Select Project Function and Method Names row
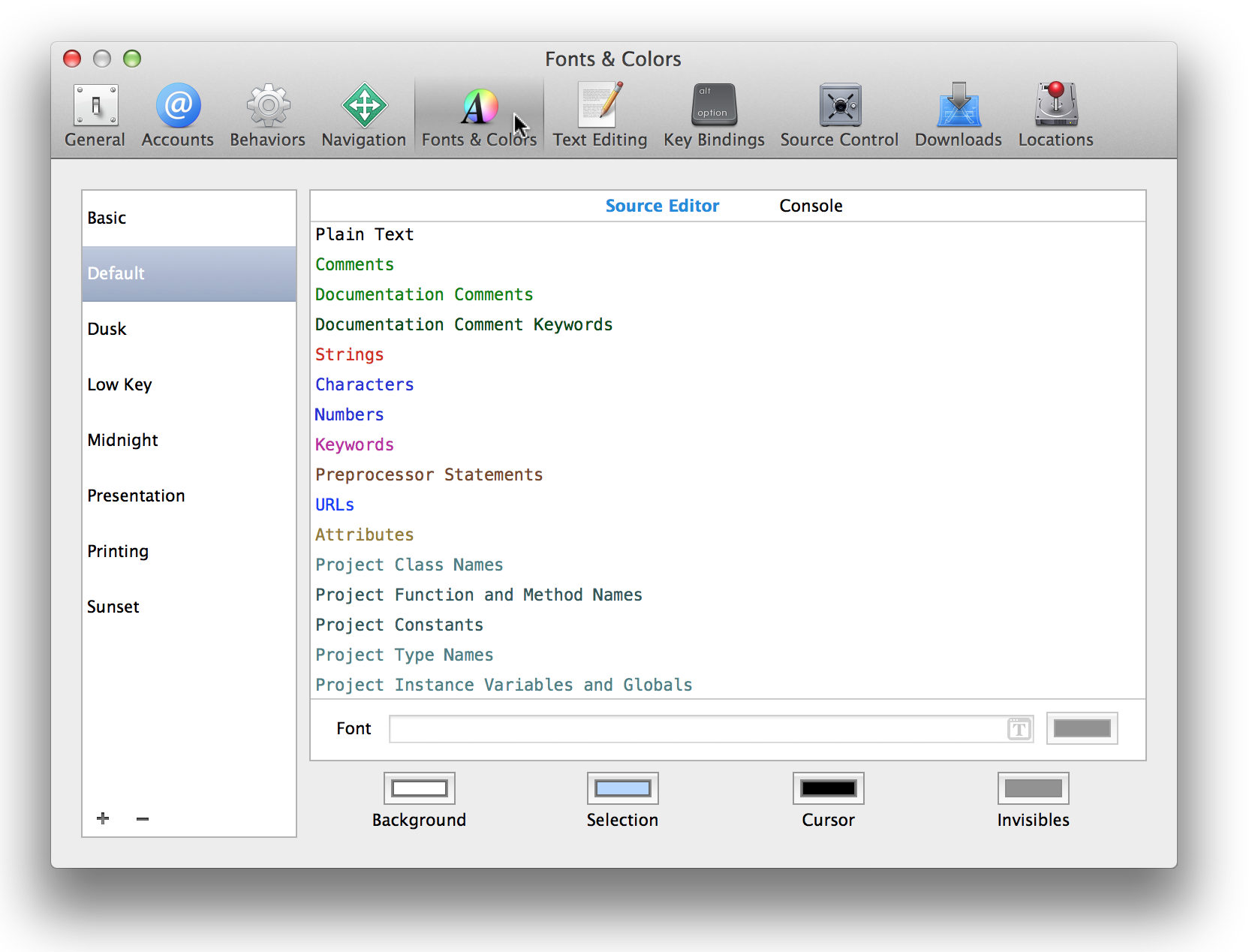 (x=728, y=595)
